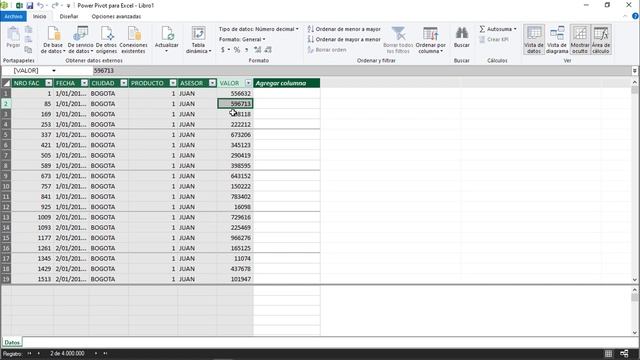Switch to Vista de datos

click(x=534, y=40)
